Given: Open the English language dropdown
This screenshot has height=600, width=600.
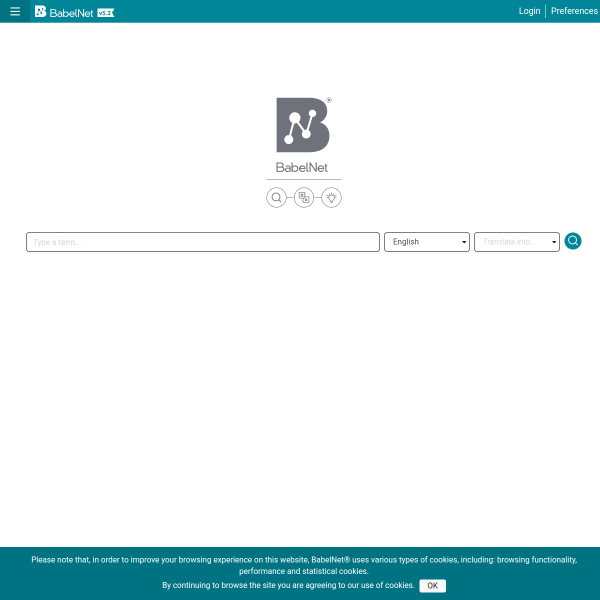Looking at the screenshot, I should [x=427, y=242].
